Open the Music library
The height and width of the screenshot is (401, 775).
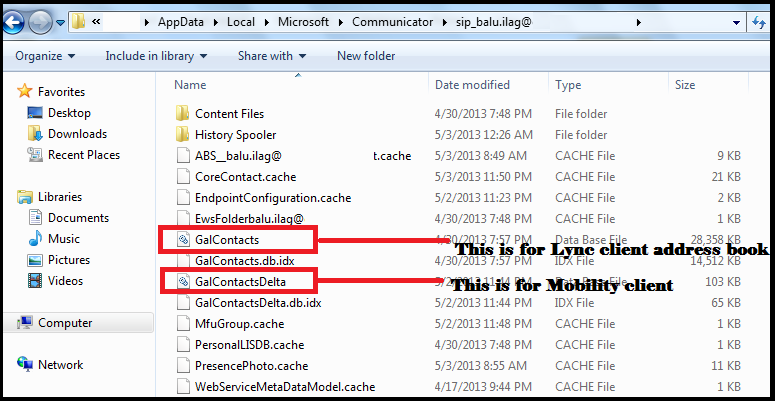[x=64, y=239]
